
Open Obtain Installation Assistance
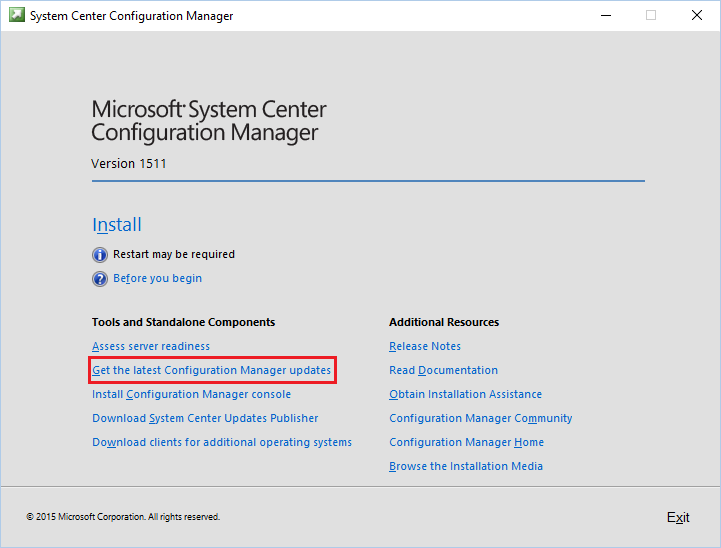click(465, 394)
